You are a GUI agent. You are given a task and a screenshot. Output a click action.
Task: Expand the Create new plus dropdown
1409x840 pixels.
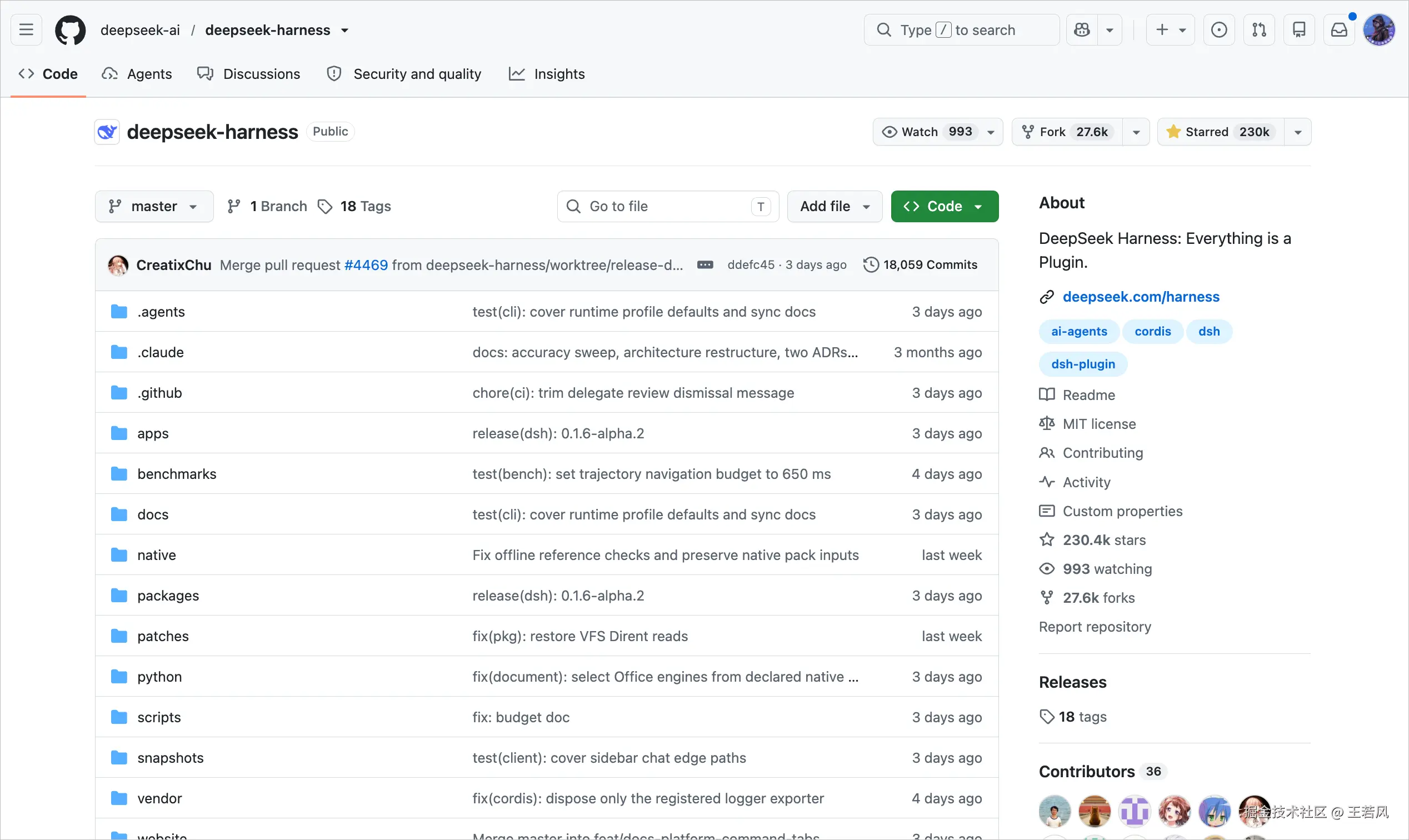[x=1170, y=30]
